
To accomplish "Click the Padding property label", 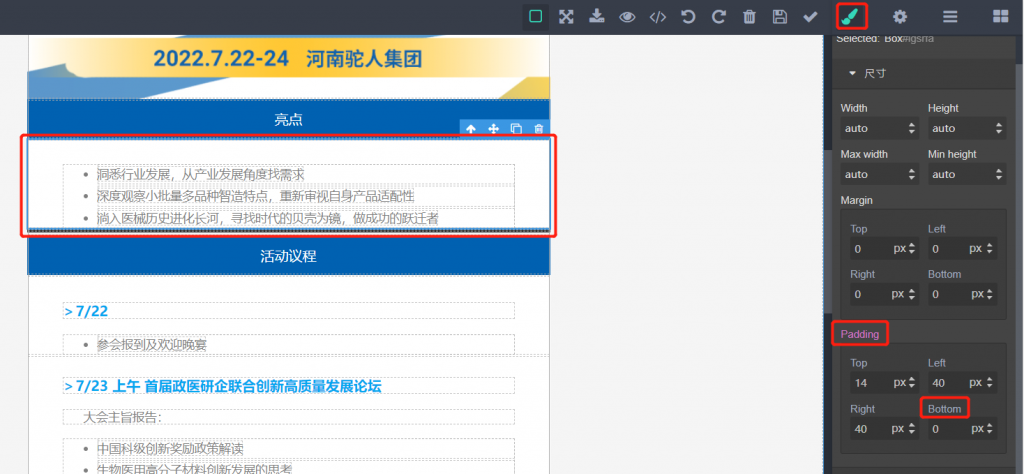I will [859, 334].
